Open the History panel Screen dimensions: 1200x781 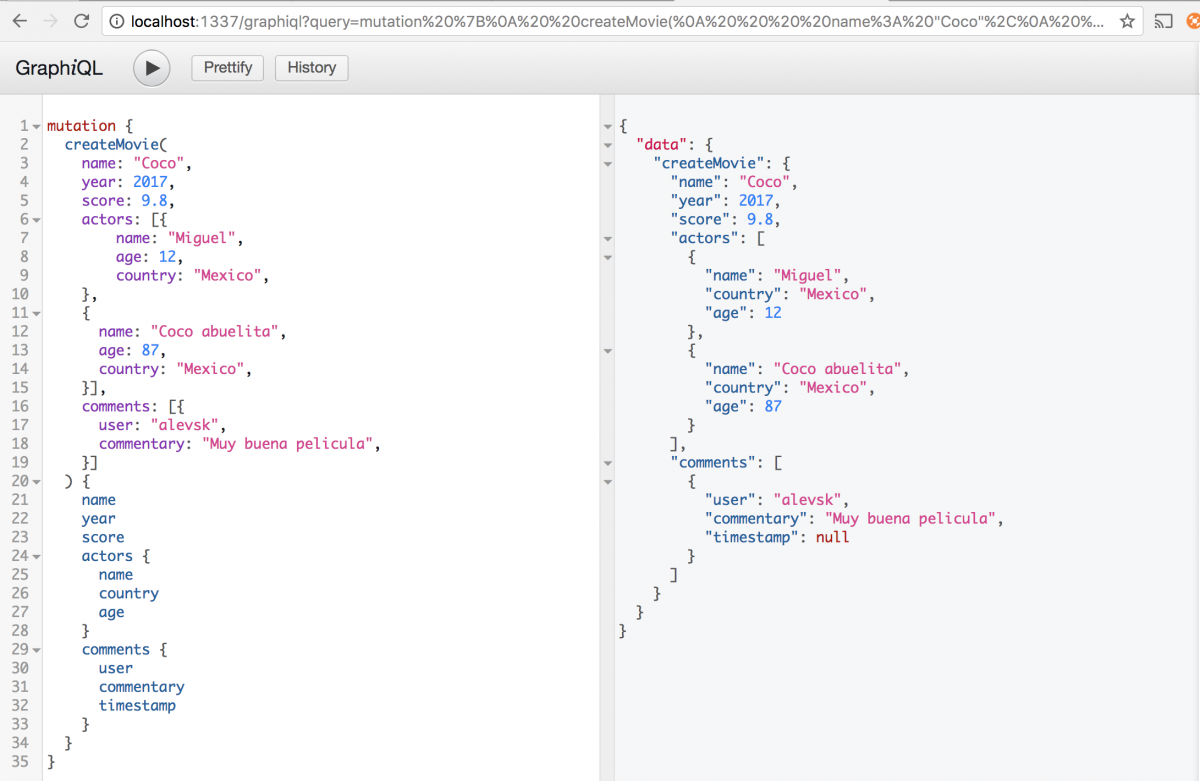[311, 68]
